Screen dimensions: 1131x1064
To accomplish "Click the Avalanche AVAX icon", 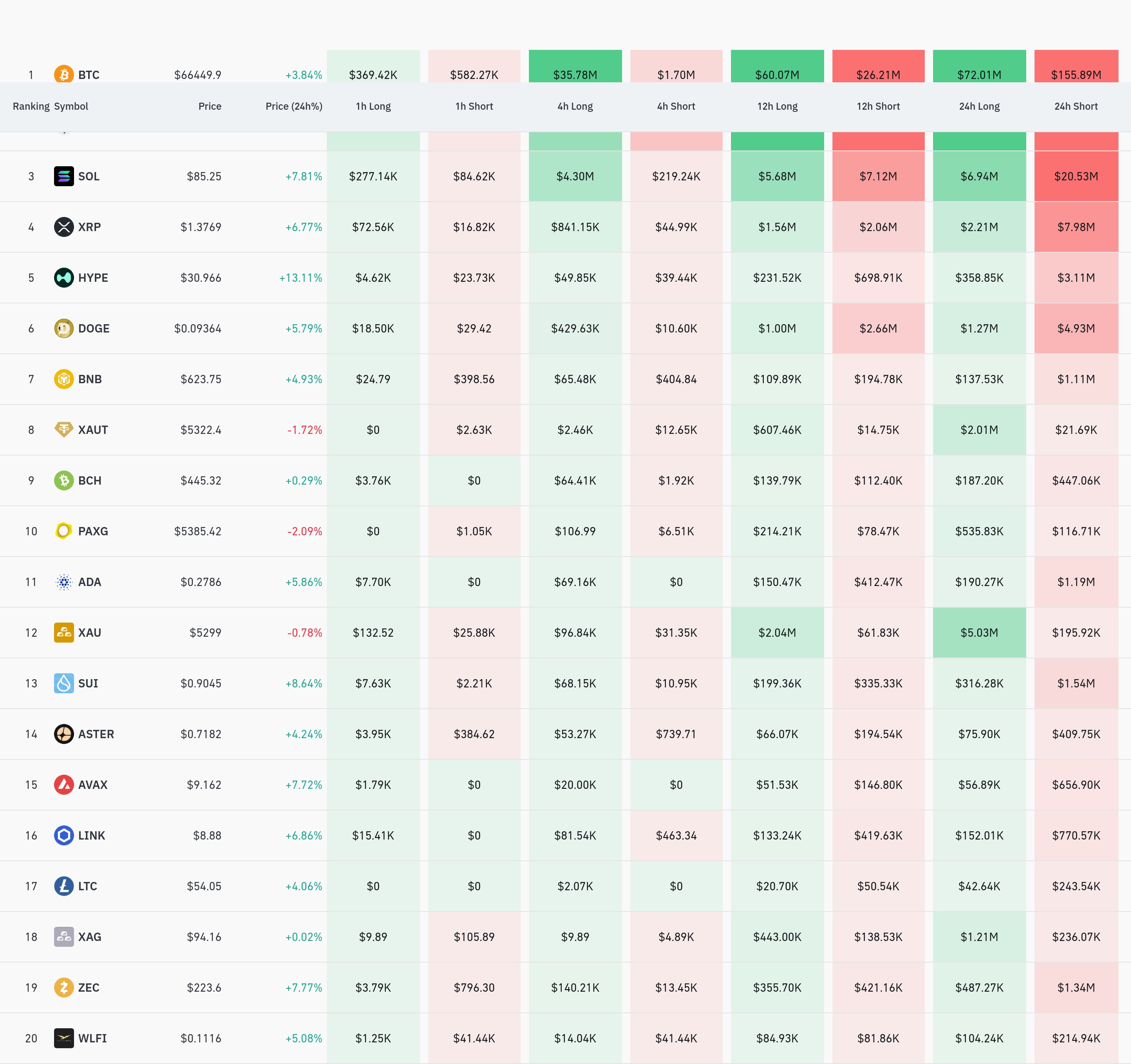I will tap(64, 785).
